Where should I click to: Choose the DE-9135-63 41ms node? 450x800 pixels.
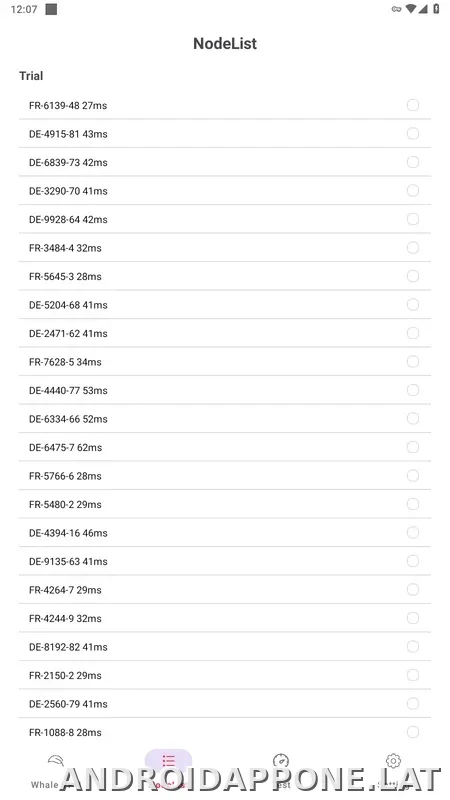tap(225, 561)
